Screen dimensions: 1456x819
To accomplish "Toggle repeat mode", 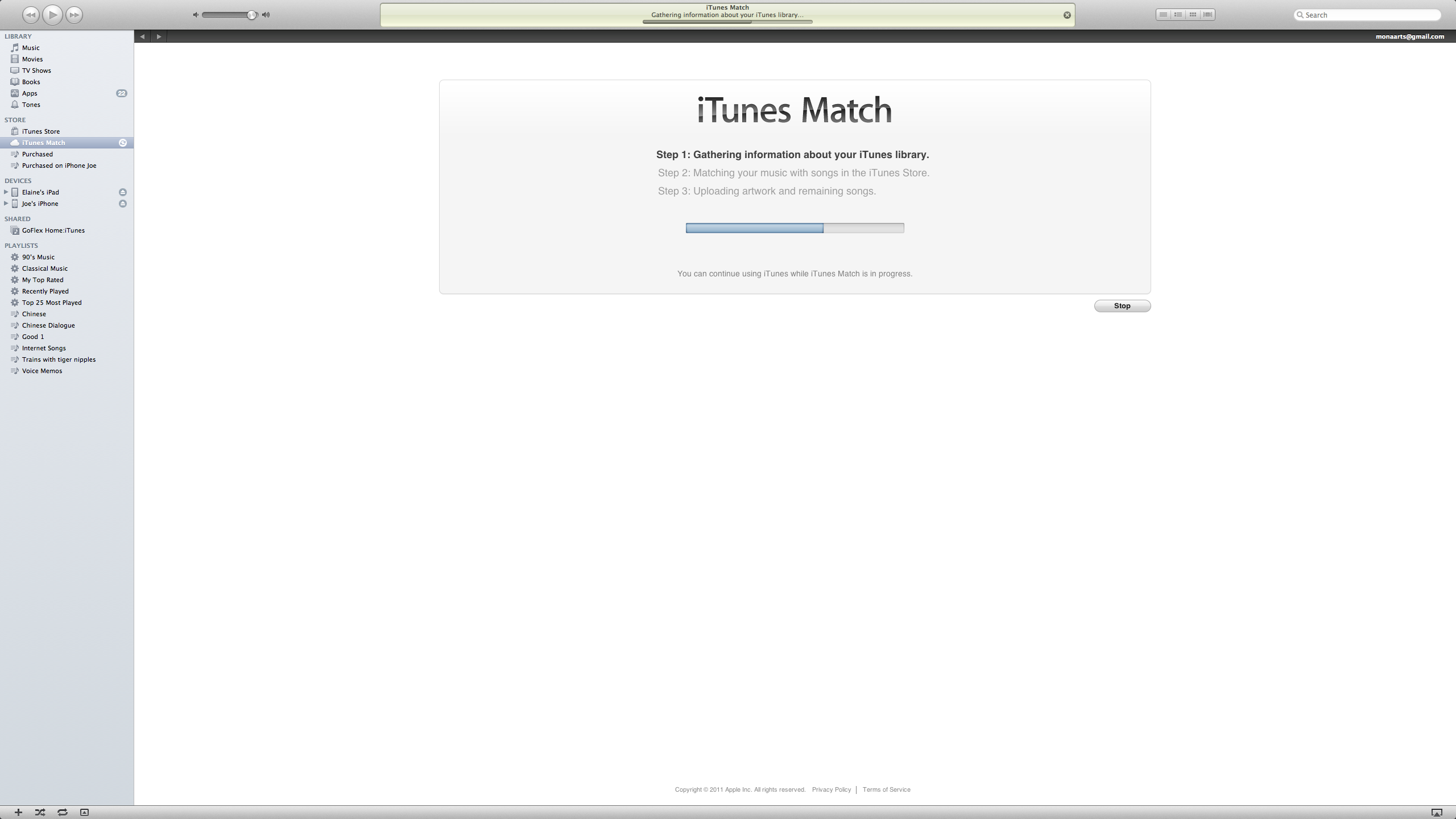I will point(62,812).
